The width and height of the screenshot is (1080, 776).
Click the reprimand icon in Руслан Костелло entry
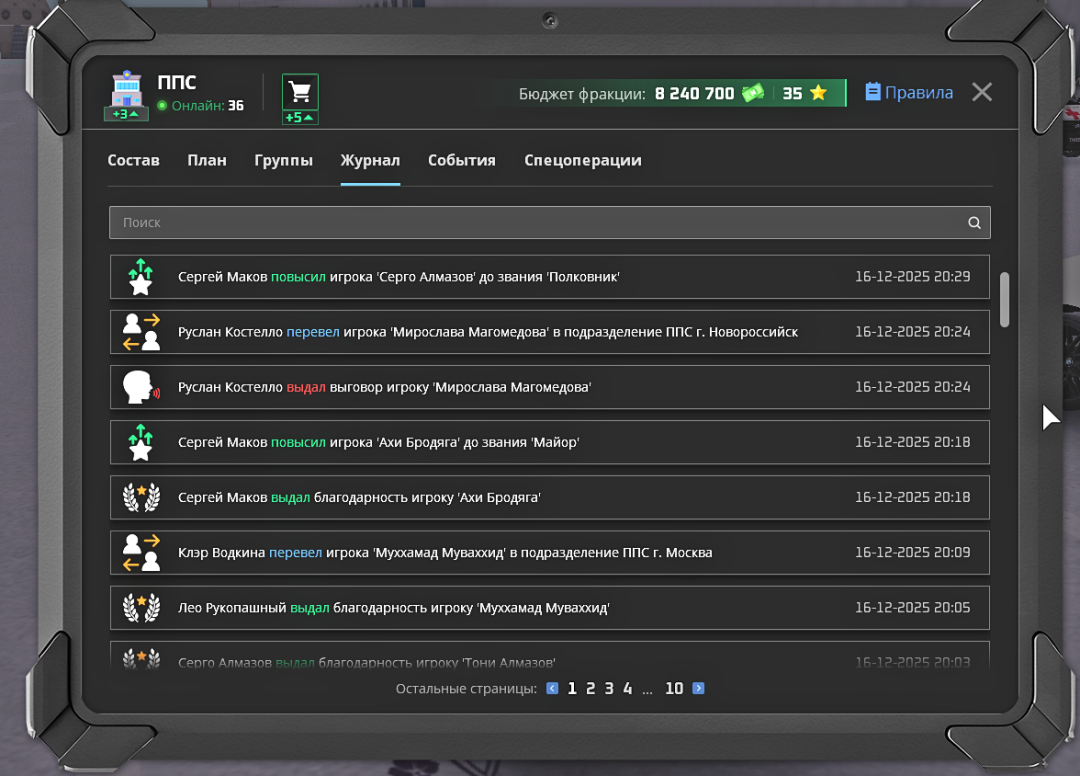[x=141, y=387]
